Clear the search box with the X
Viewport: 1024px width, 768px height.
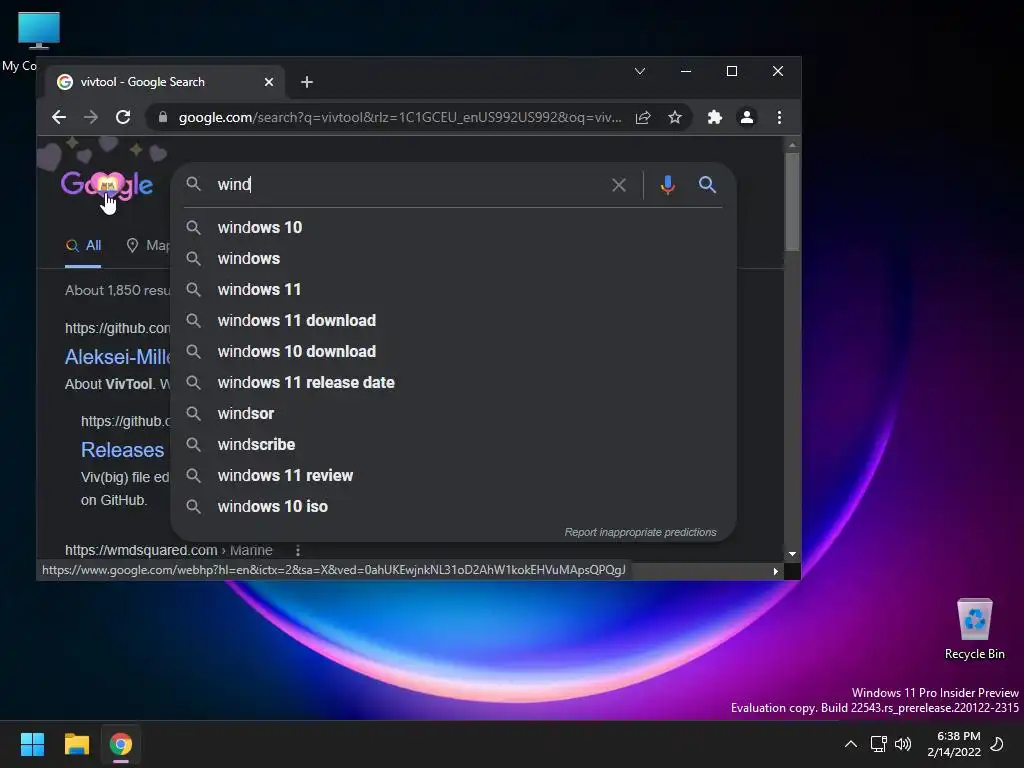(x=618, y=185)
